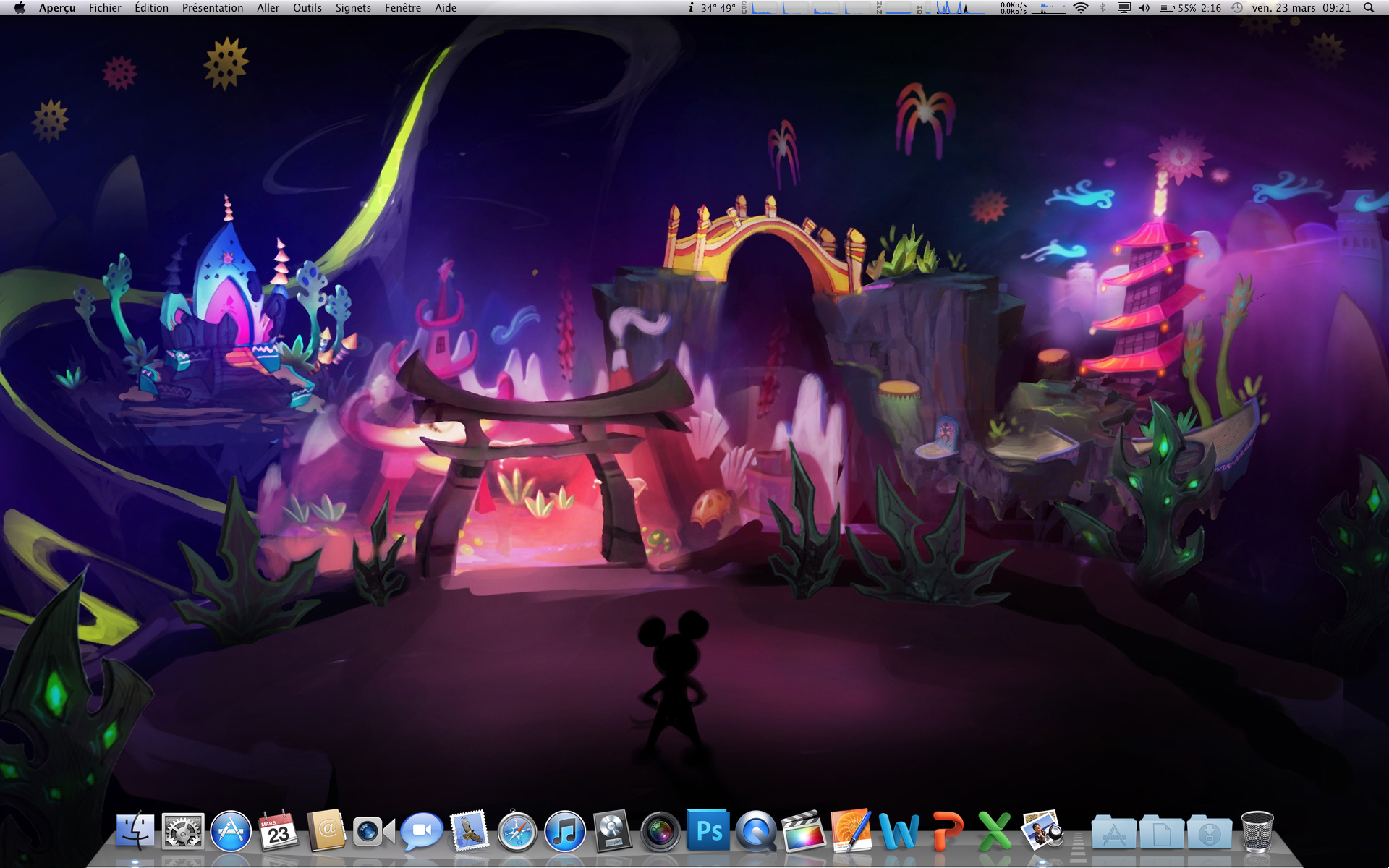The height and width of the screenshot is (868, 1389).
Task: Open QuickTime Player icon
Action: [756, 831]
